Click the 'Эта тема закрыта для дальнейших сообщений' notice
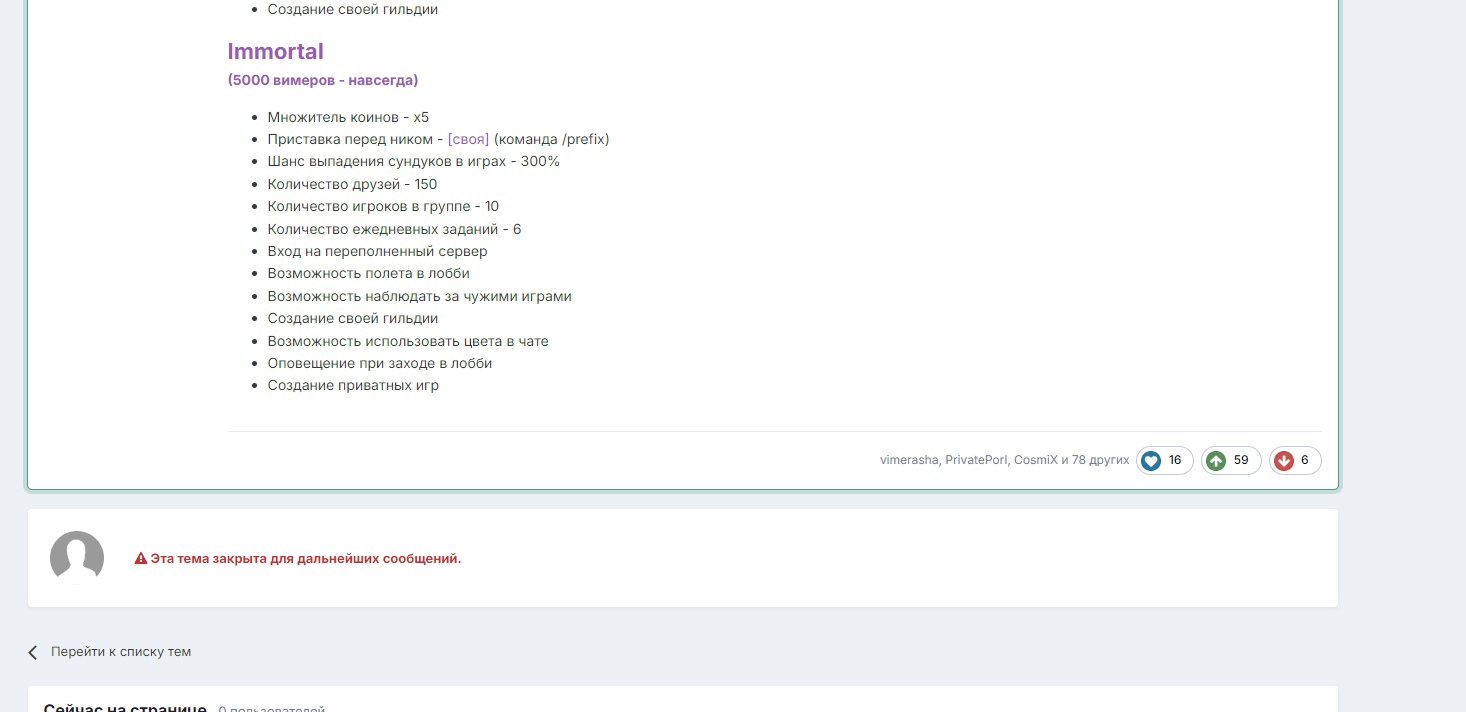This screenshot has height=712, width=1466. tap(305, 559)
